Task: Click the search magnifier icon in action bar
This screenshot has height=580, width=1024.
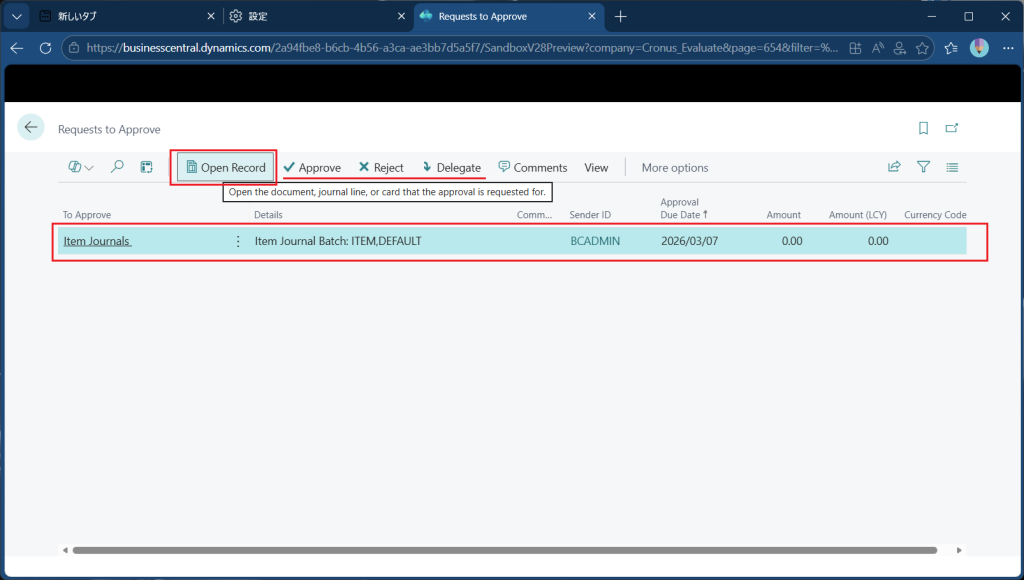Action: (x=117, y=167)
